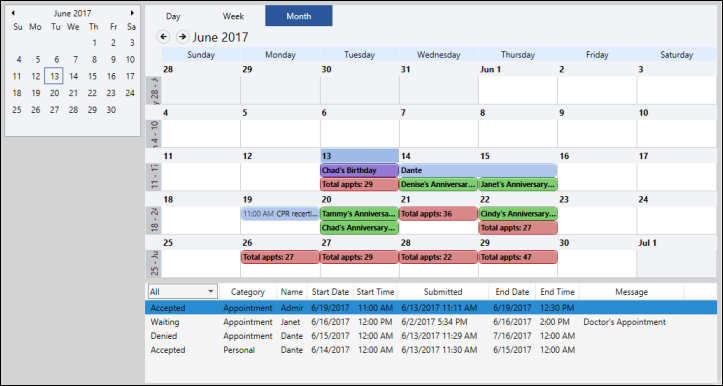The height and width of the screenshot is (386, 723).
Task: Sort by the End Date column header
Action: (x=512, y=291)
